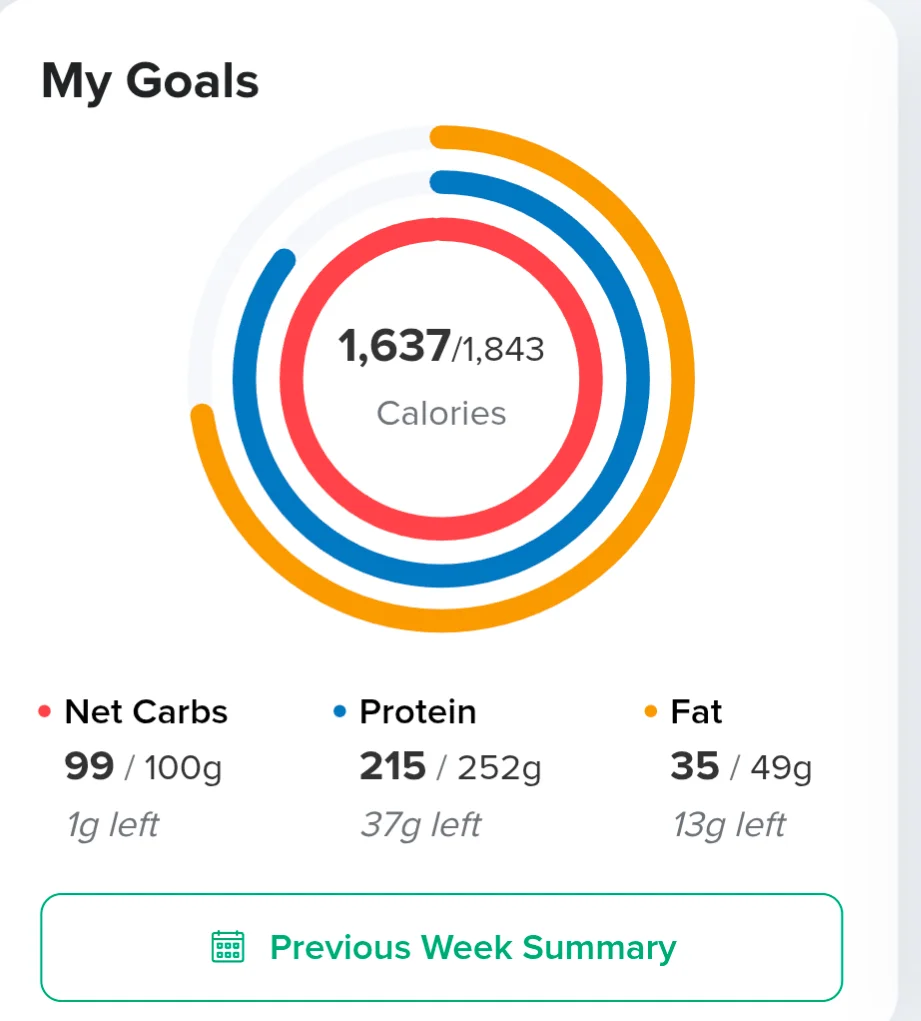
Task: Click the My Goals heading
Action: click(150, 82)
